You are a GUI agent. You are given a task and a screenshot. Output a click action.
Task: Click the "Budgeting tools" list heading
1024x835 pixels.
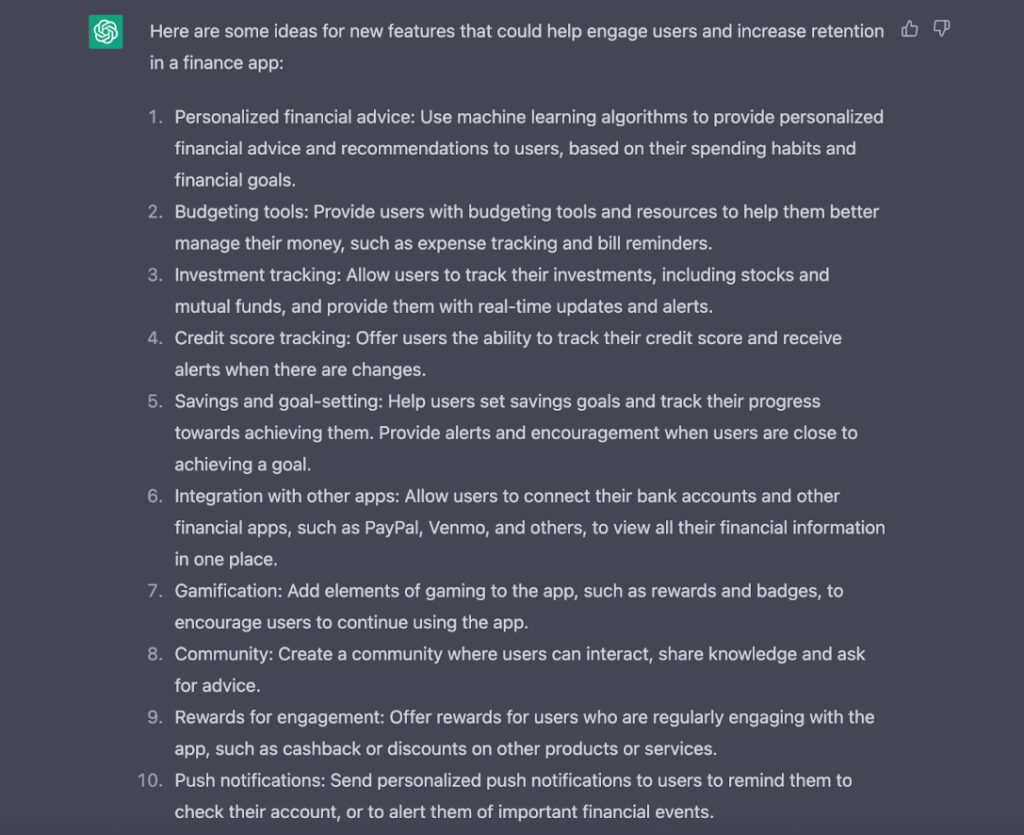pos(237,212)
